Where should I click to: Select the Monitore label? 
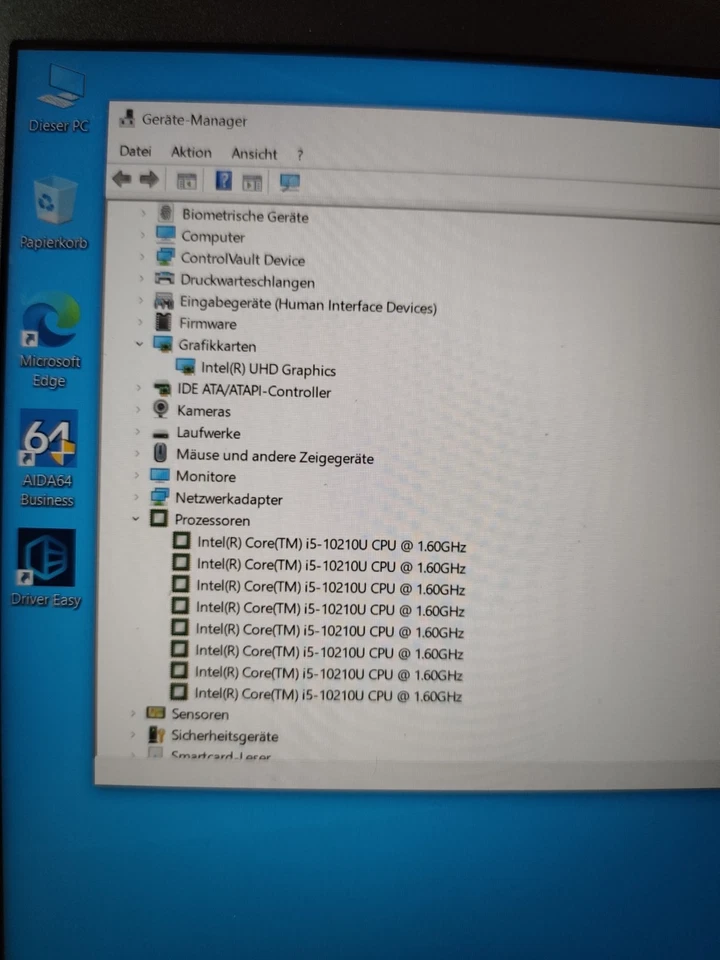[205, 476]
